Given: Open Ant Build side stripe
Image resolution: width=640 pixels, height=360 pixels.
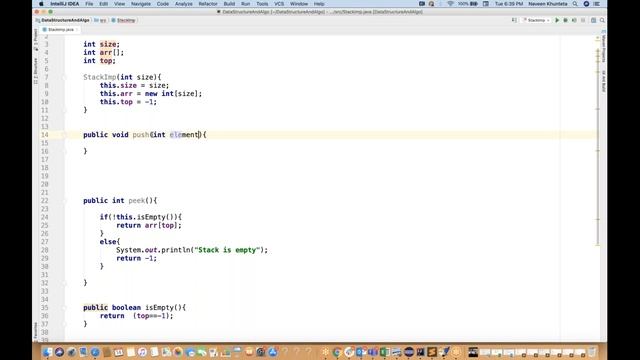Looking at the screenshot, I should coord(603,81).
